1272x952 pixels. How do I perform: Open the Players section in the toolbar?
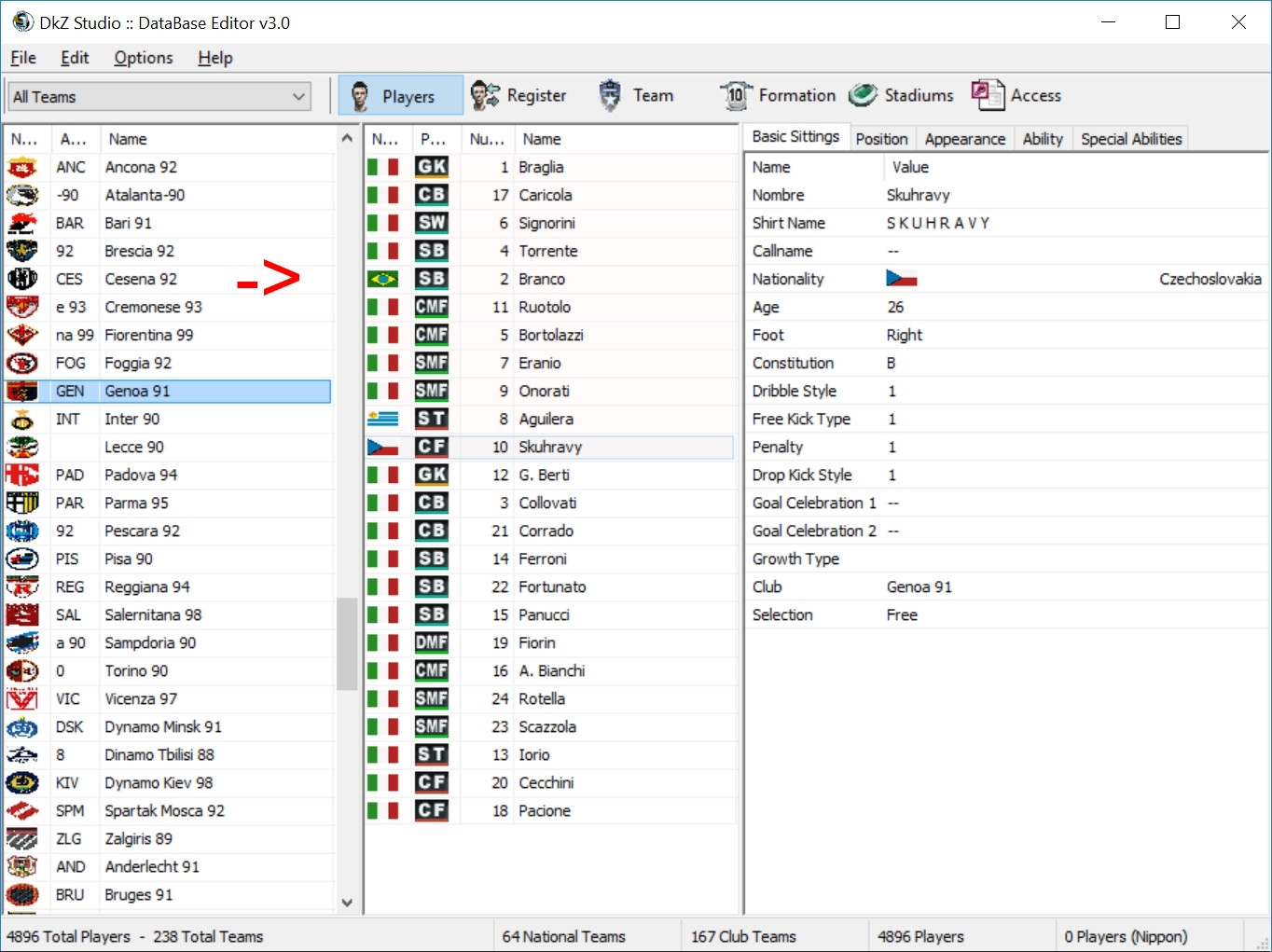coord(400,95)
